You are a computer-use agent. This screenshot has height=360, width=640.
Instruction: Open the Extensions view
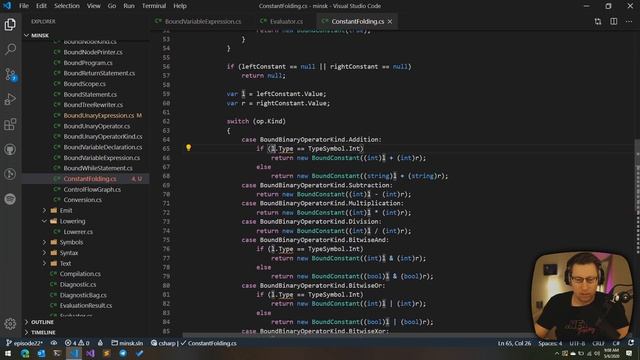pos(10,124)
